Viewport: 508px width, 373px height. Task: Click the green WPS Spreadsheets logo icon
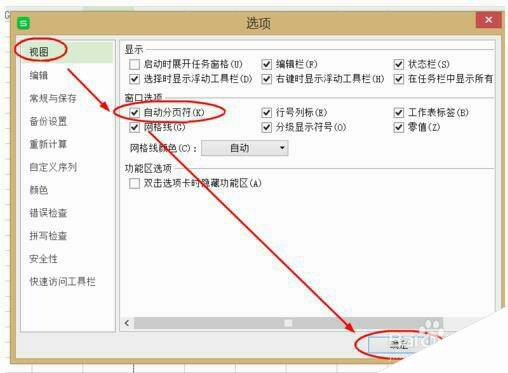coord(24,24)
